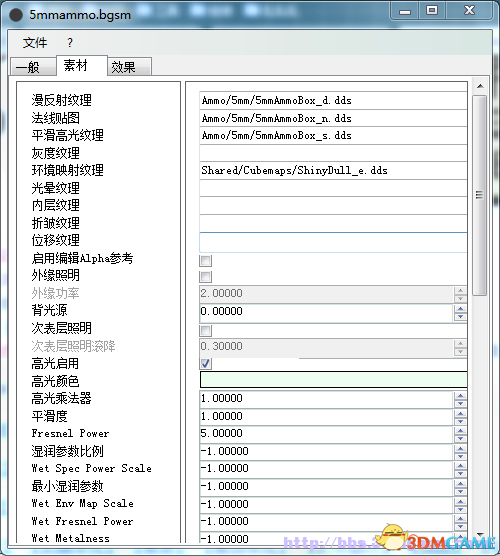
Task: Increase 高光乘法器 with up arrow
Action: [460, 395]
